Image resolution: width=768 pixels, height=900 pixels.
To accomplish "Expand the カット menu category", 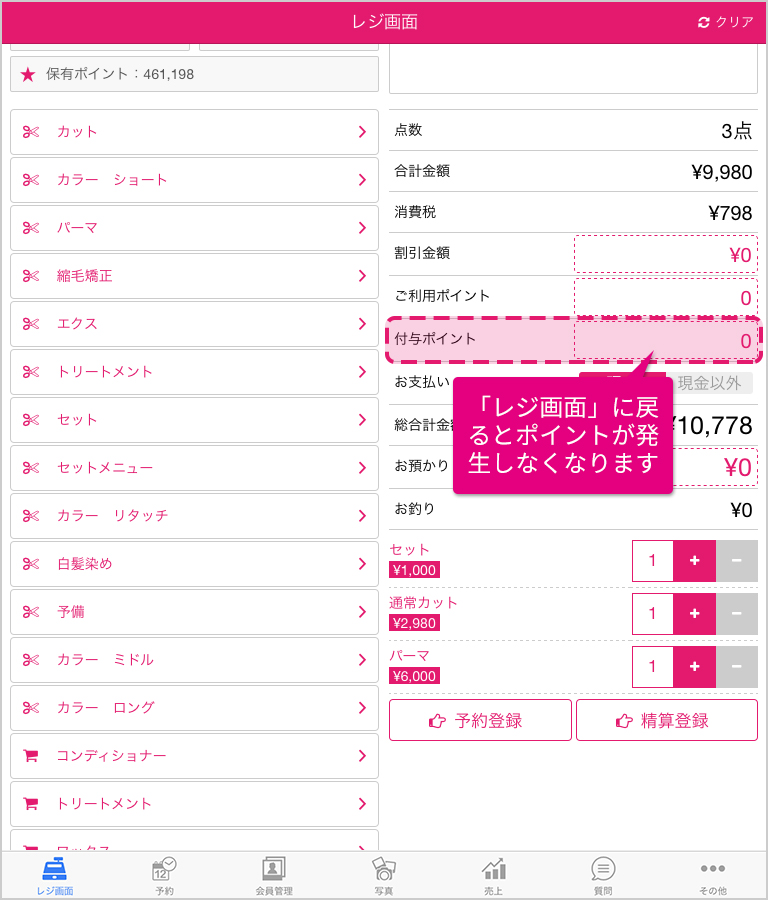I will tap(195, 132).
